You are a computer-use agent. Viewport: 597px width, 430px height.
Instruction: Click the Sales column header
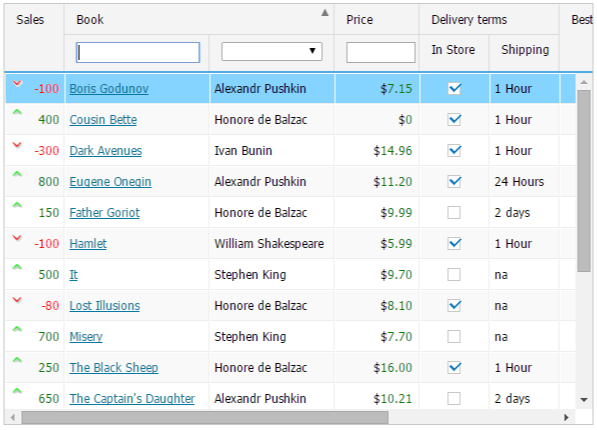pyautogui.click(x=30, y=20)
